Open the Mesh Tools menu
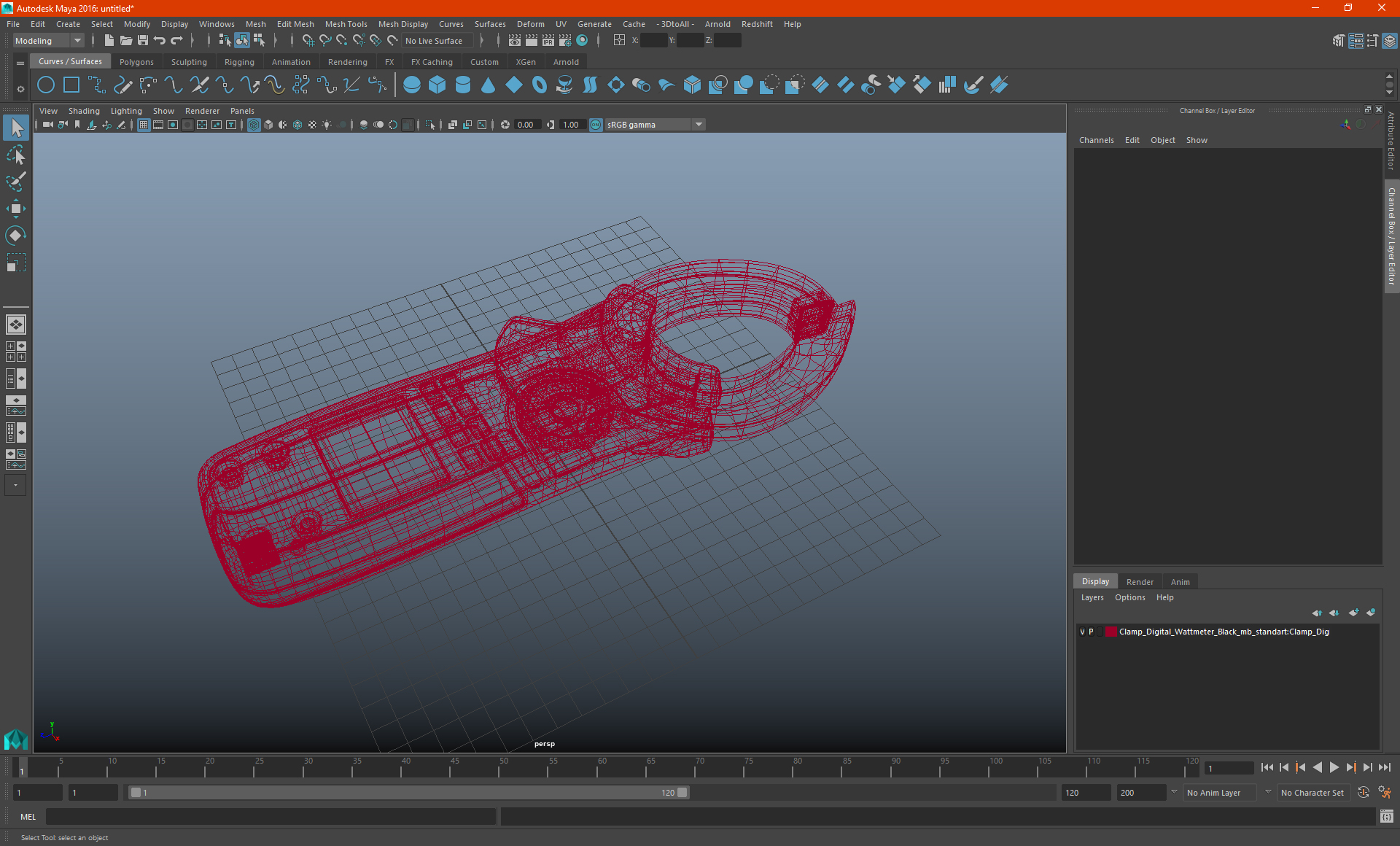The height and width of the screenshot is (846, 1400). [346, 24]
